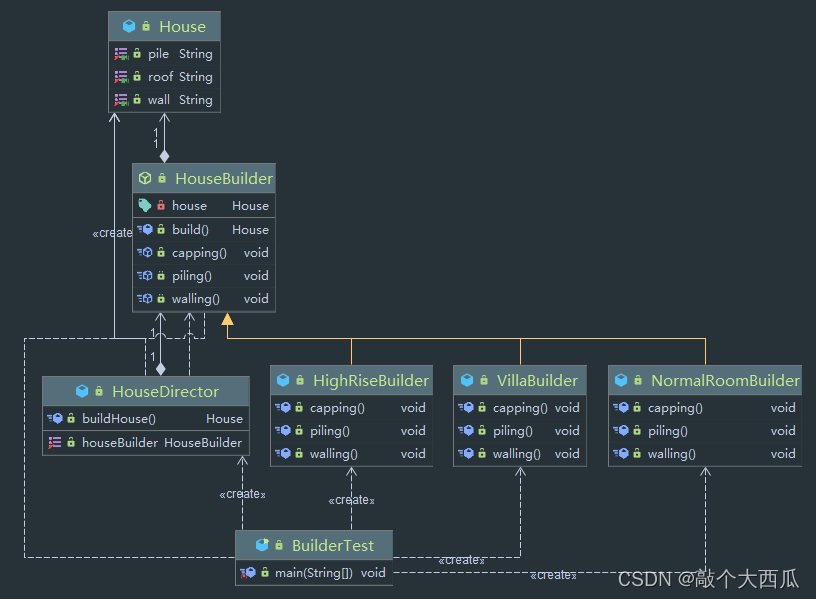Click the roof field name in House
This screenshot has width=816, height=599.
click(x=160, y=77)
